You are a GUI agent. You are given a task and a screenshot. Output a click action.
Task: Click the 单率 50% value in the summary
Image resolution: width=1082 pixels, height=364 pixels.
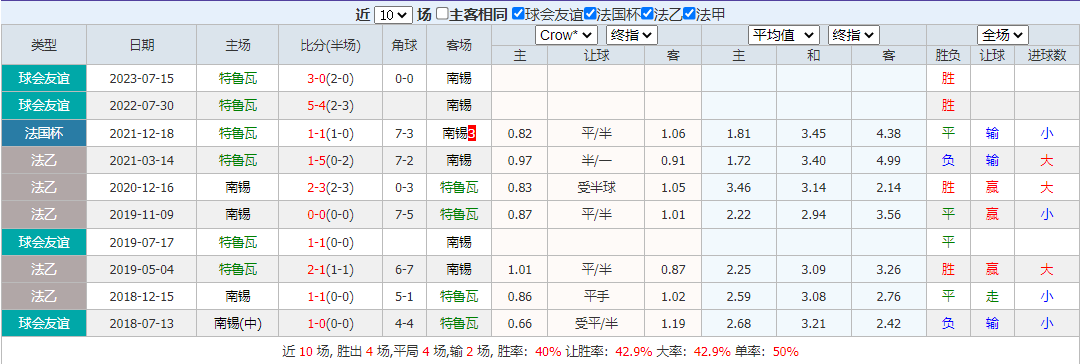click(x=785, y=352)
